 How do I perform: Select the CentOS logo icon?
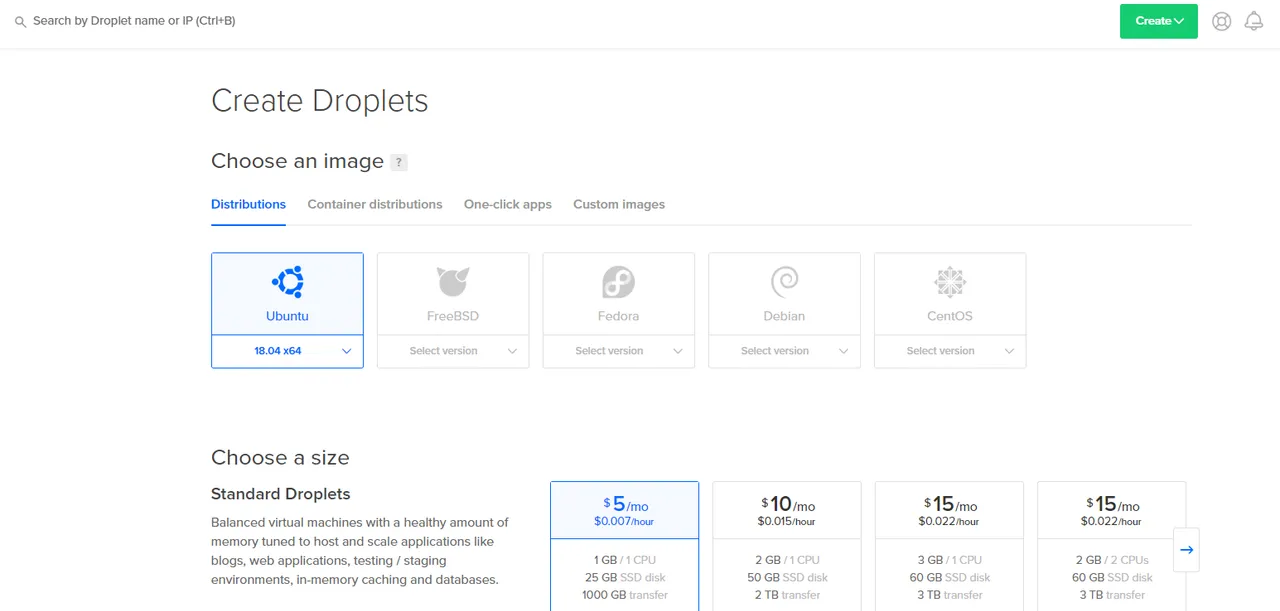[x=950, y=282]
